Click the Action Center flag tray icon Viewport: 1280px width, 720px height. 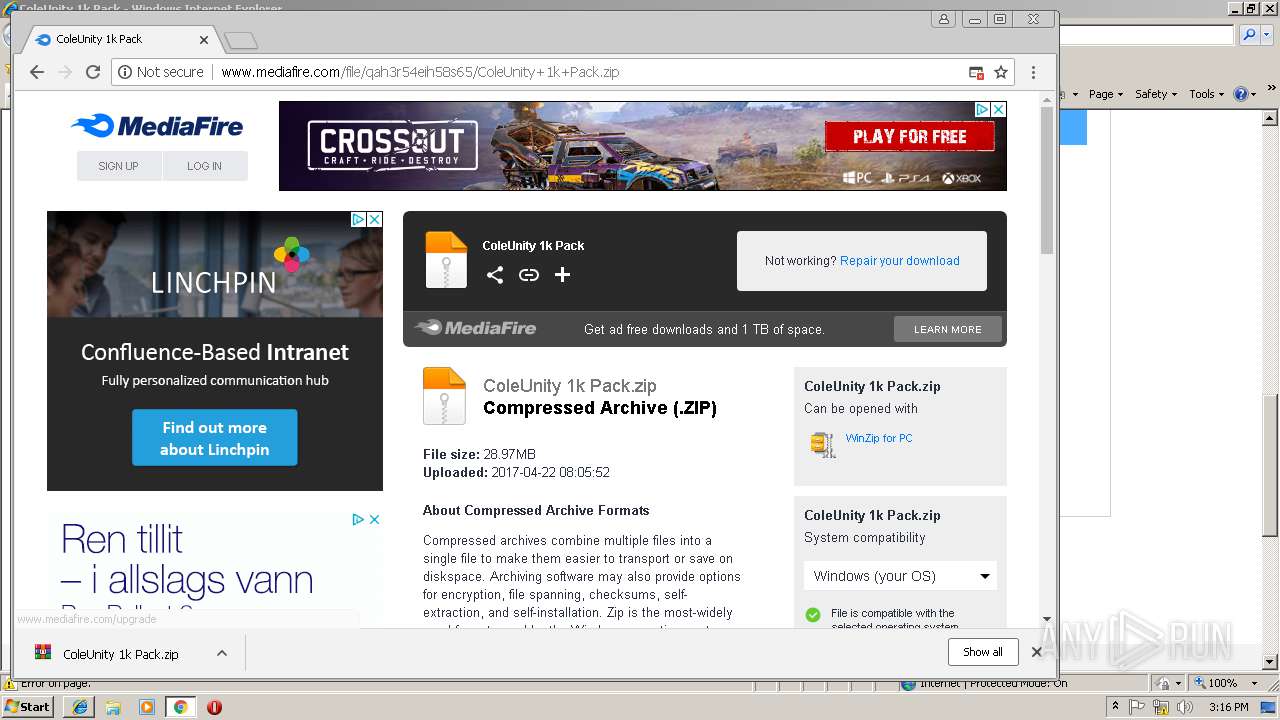pyautogui.click(x=1137, y=707)
